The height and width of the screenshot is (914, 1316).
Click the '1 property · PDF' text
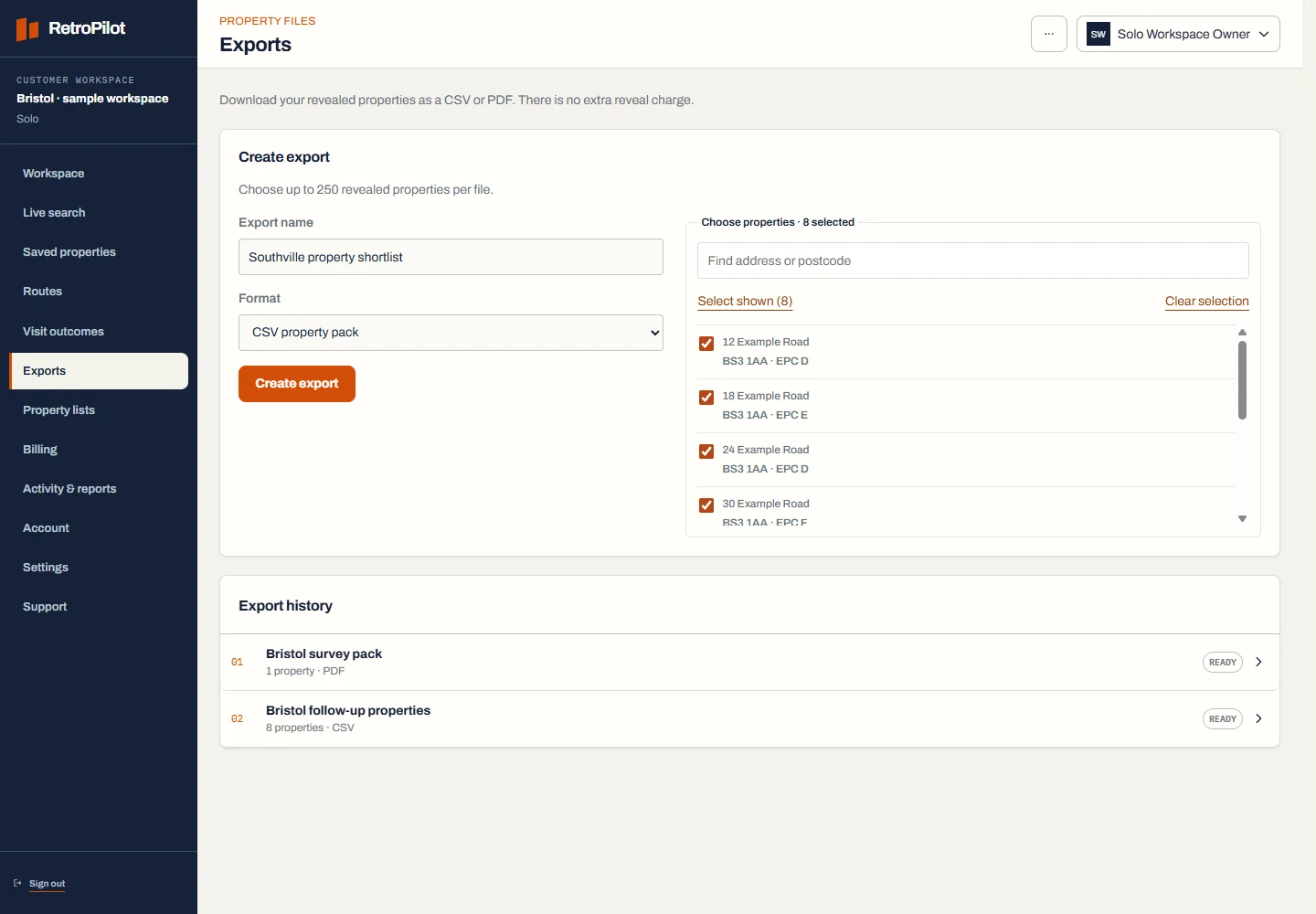tap(305, 671)
